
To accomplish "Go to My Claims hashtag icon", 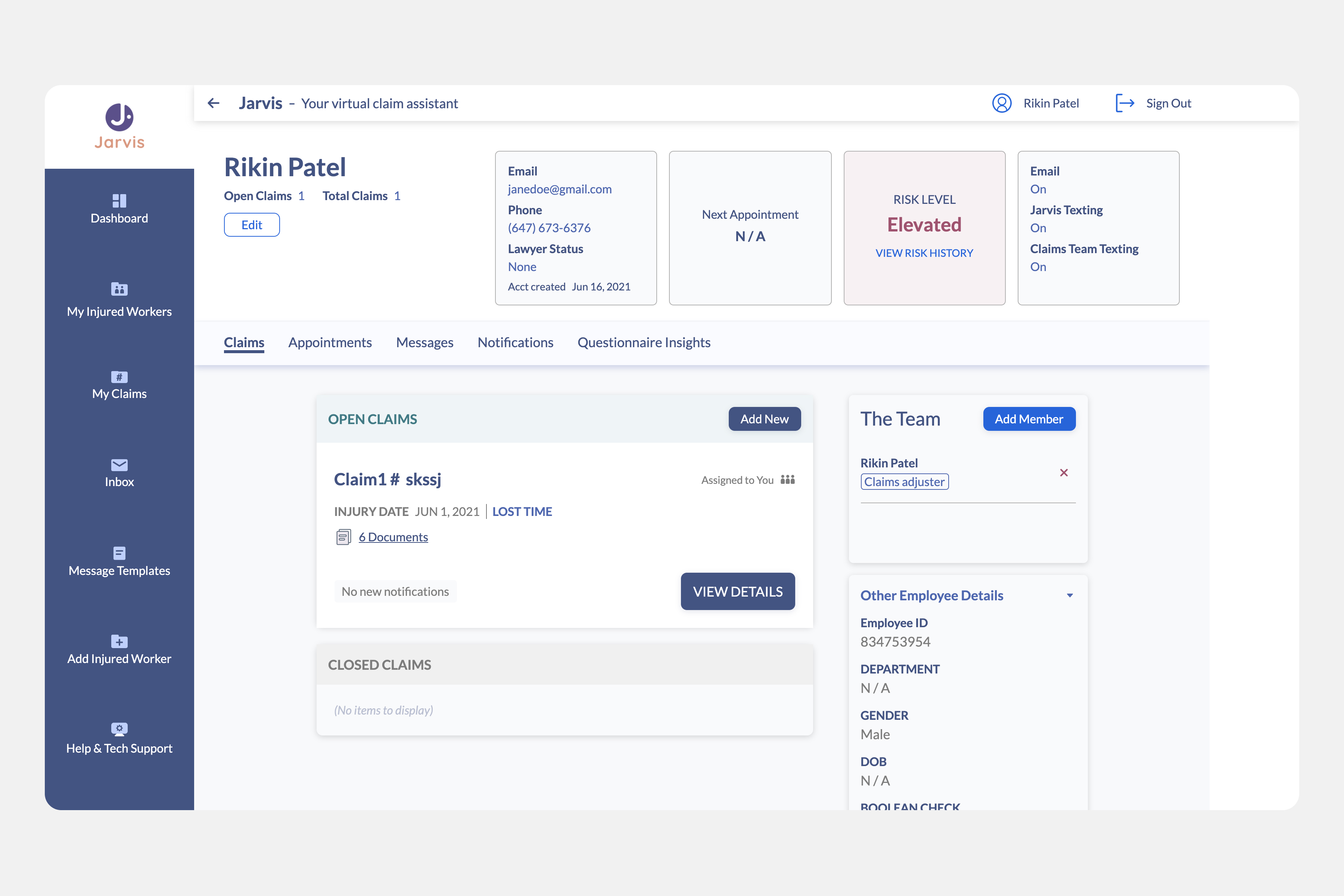I will point(119,377).
